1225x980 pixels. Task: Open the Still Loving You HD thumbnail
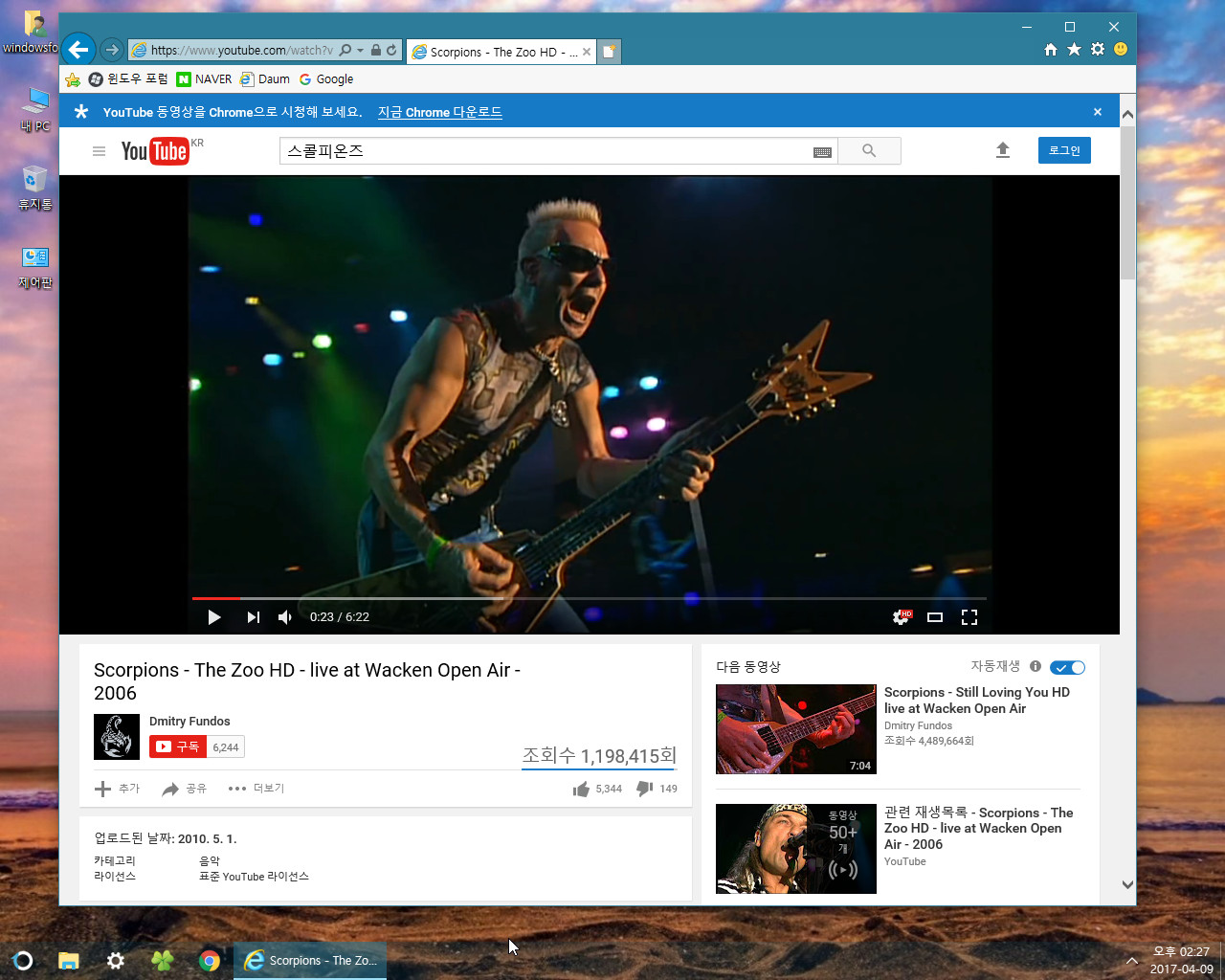(x=796, y=729)
